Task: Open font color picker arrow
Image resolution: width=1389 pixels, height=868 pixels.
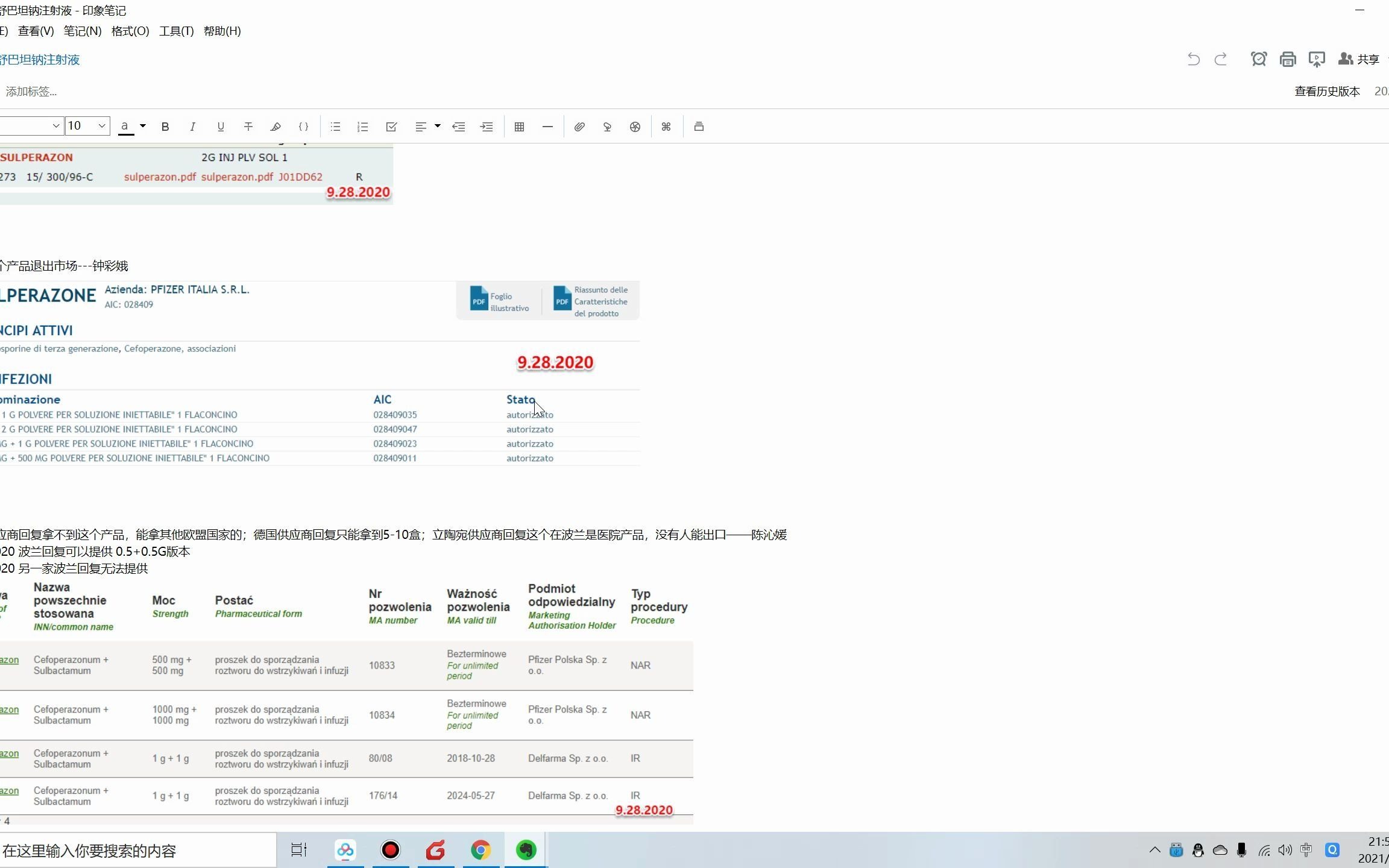Action: click(x=143, y=125)
